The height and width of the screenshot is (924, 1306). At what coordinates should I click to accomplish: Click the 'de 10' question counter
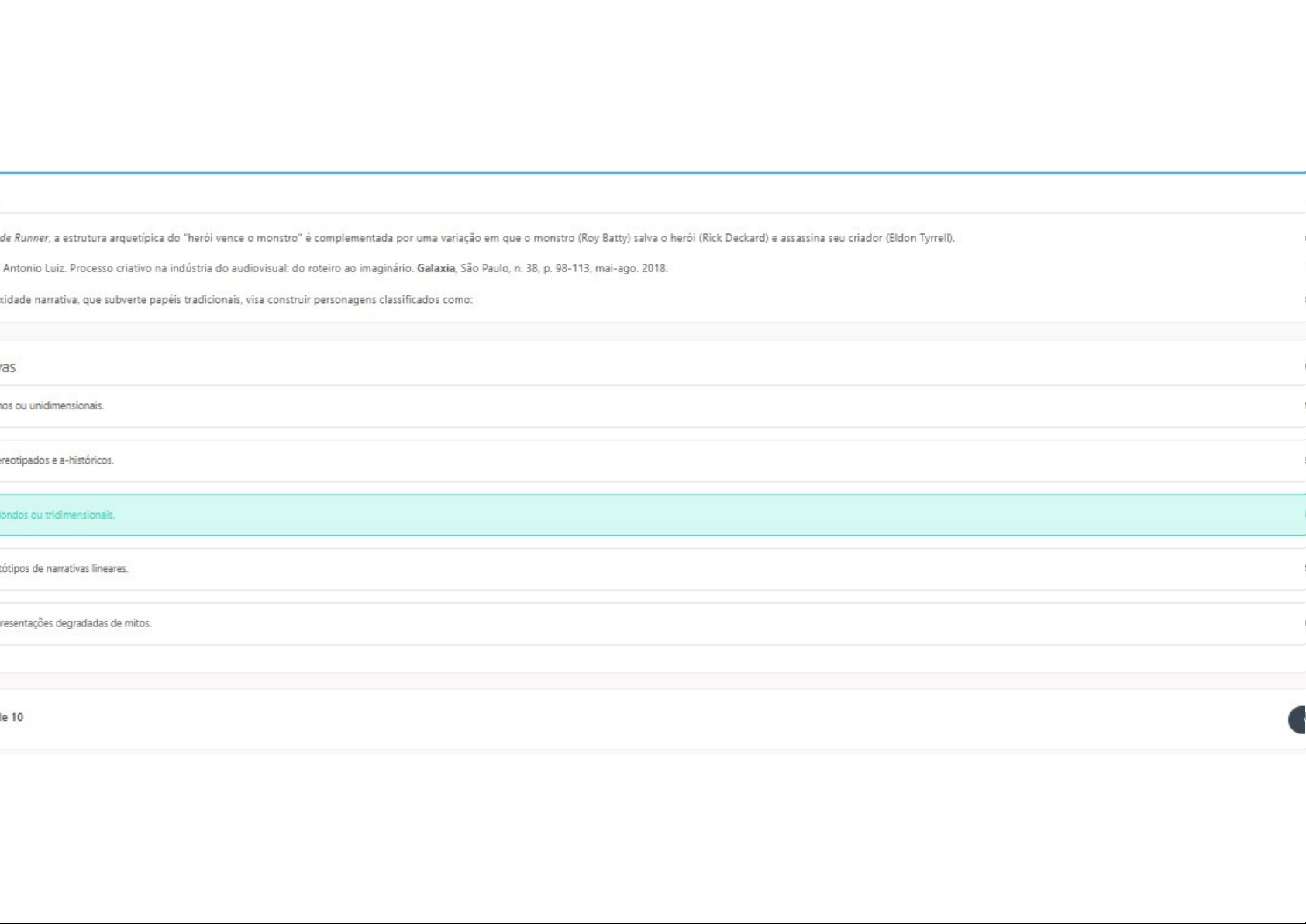[12, 718]
